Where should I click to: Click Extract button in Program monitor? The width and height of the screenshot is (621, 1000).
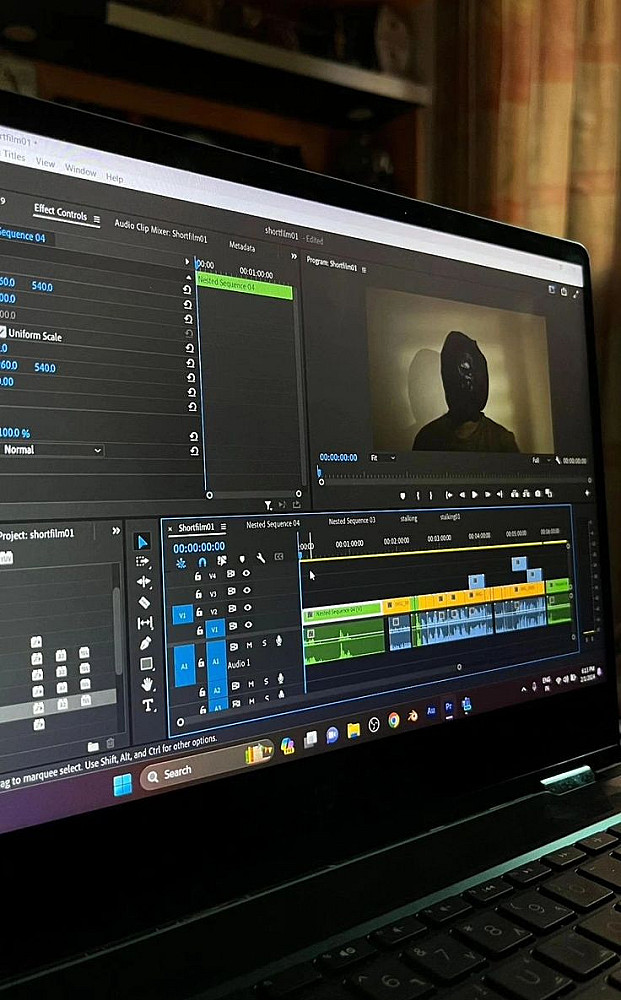(x=526, y=493)
